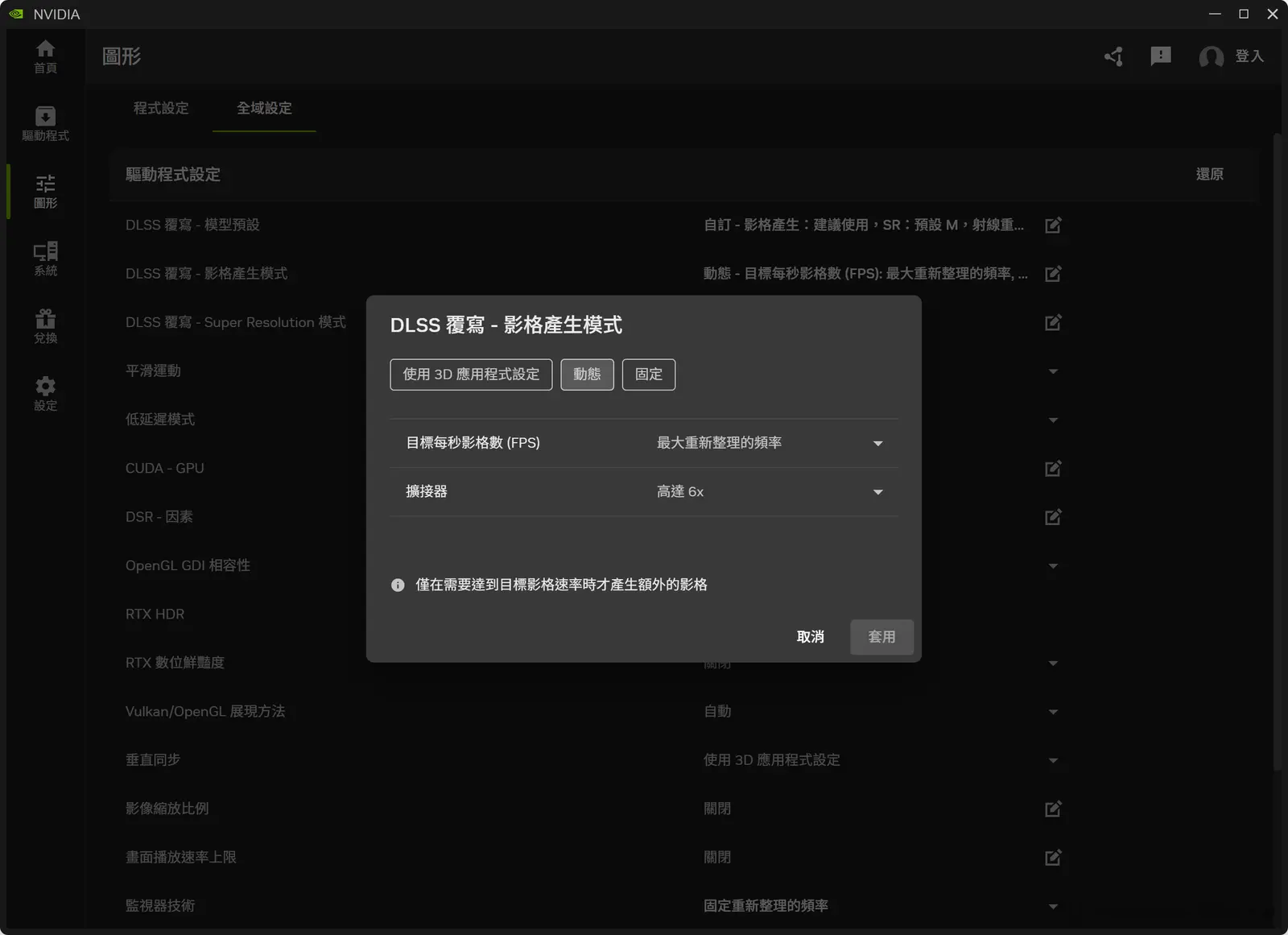
Task: Click the 驅動程式設定 section heading
Action: click(x=173, y=174)
